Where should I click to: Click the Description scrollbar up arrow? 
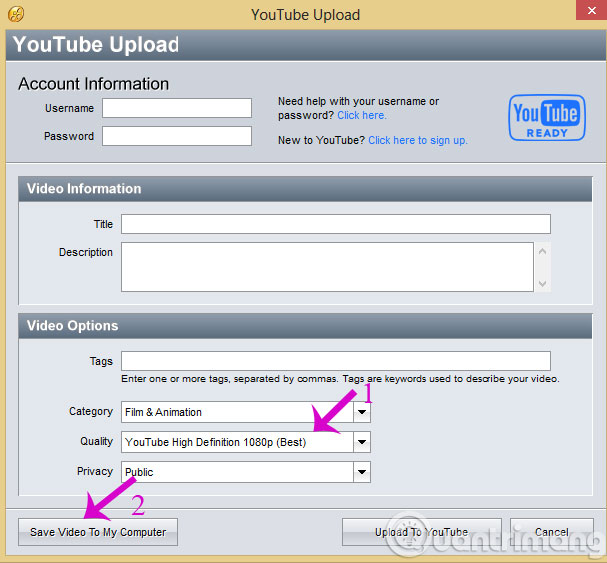tap(542, 252)
